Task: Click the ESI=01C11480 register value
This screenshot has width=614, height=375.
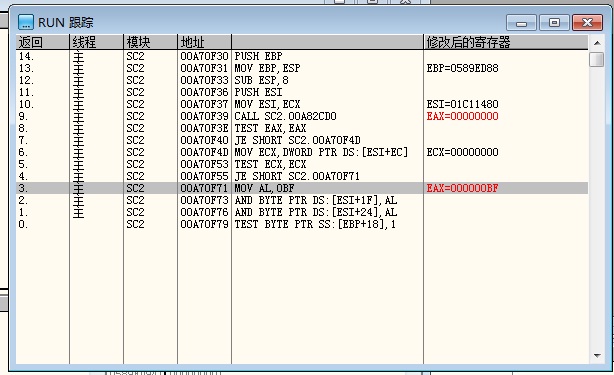Action: (x=462, y=104)
